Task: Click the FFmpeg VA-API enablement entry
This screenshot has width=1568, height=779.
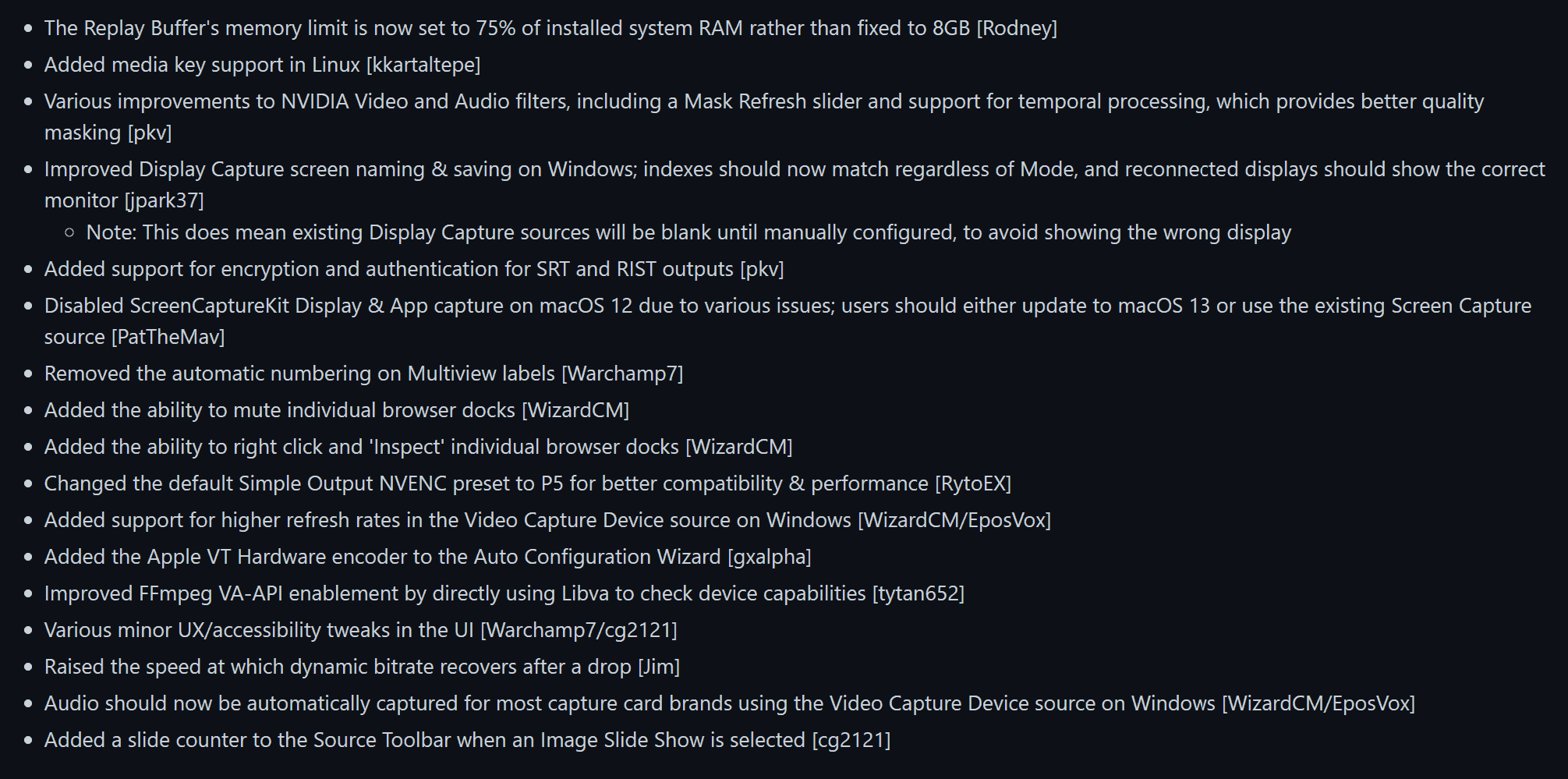Action: click(x=504, y=593)
